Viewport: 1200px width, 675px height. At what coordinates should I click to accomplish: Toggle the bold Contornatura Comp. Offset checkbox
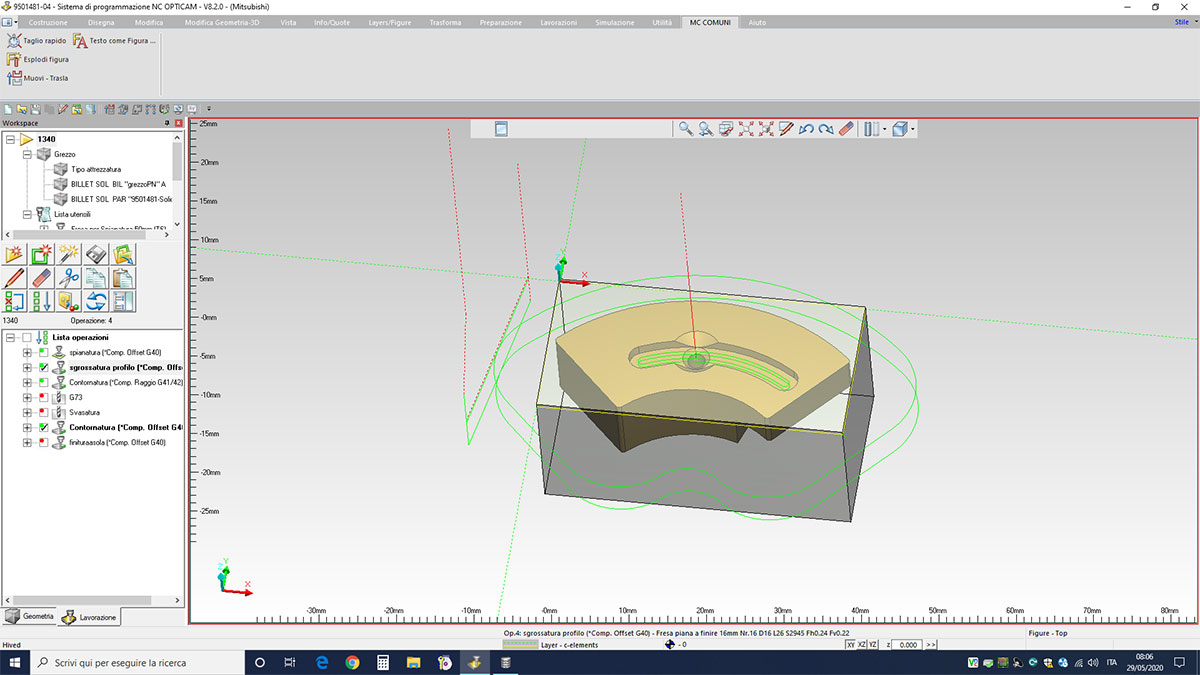(43, 427)
